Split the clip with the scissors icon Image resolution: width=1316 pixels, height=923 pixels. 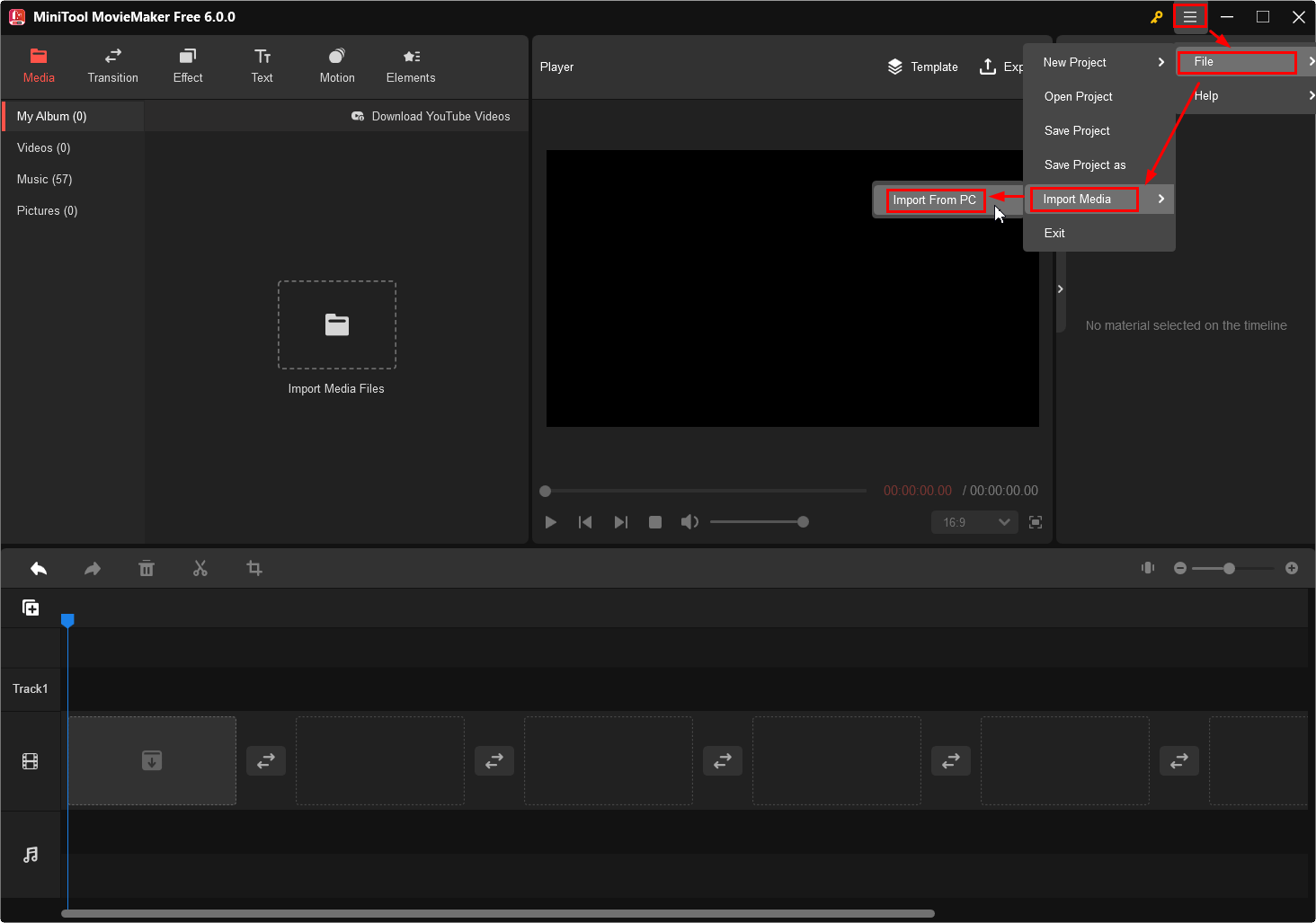(x=200, y=568)
